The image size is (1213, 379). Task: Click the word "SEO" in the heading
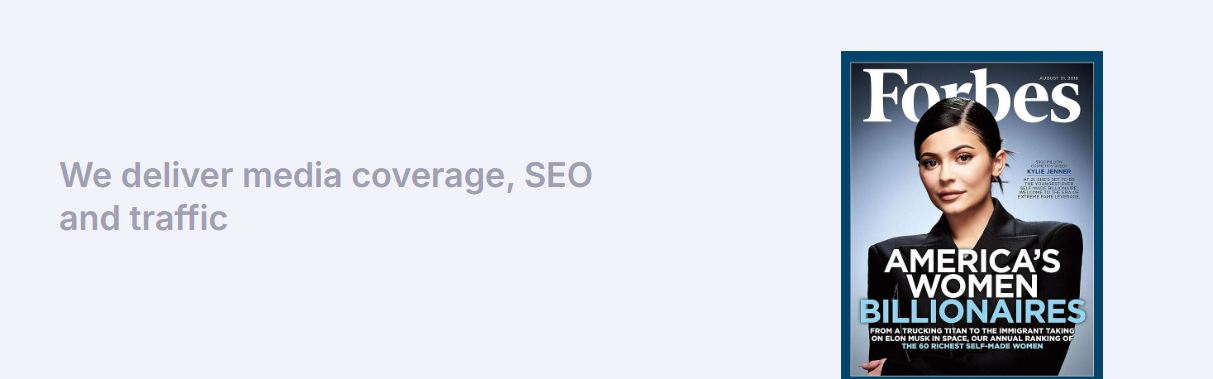point(558,176)
